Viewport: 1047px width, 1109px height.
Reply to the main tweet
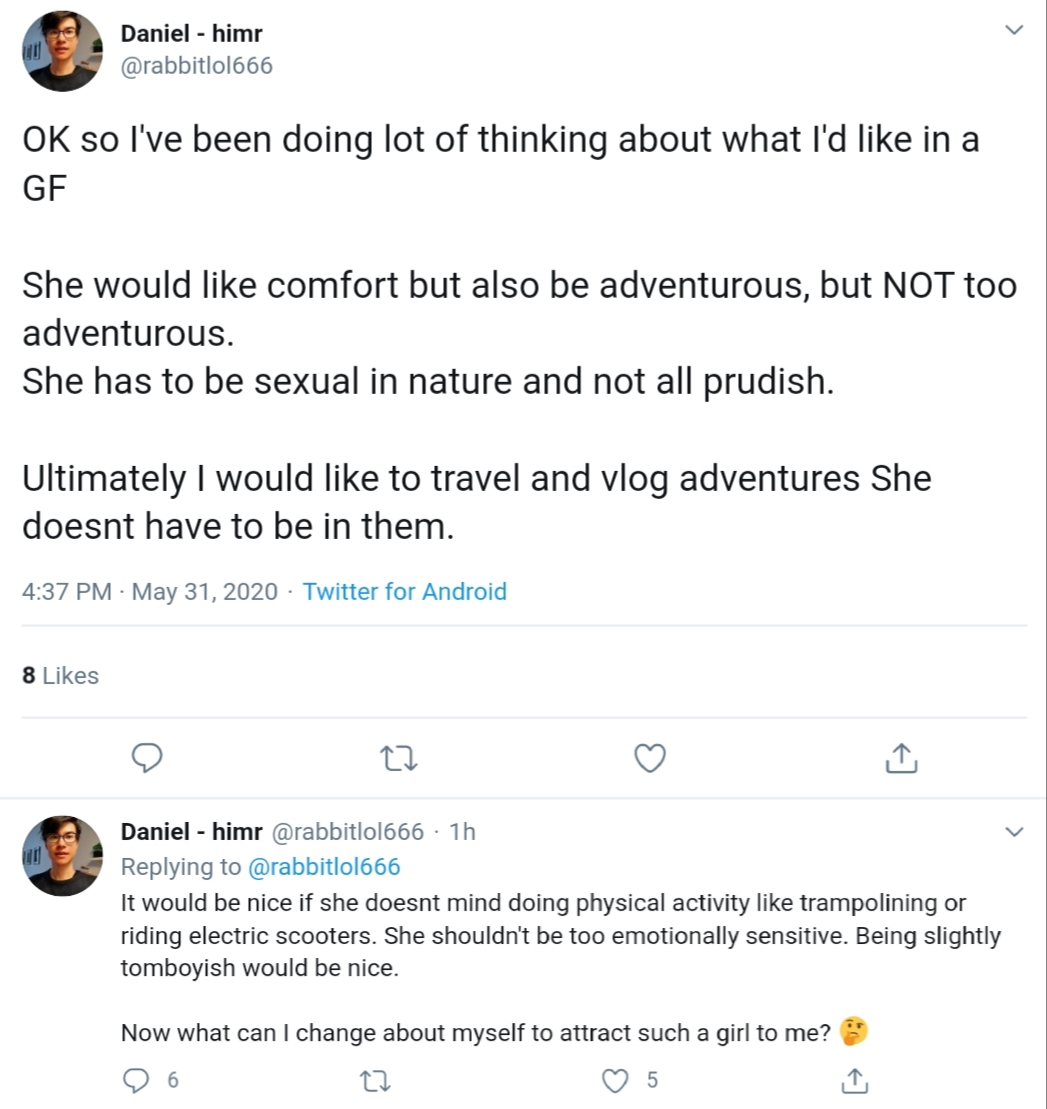(147, 759)
